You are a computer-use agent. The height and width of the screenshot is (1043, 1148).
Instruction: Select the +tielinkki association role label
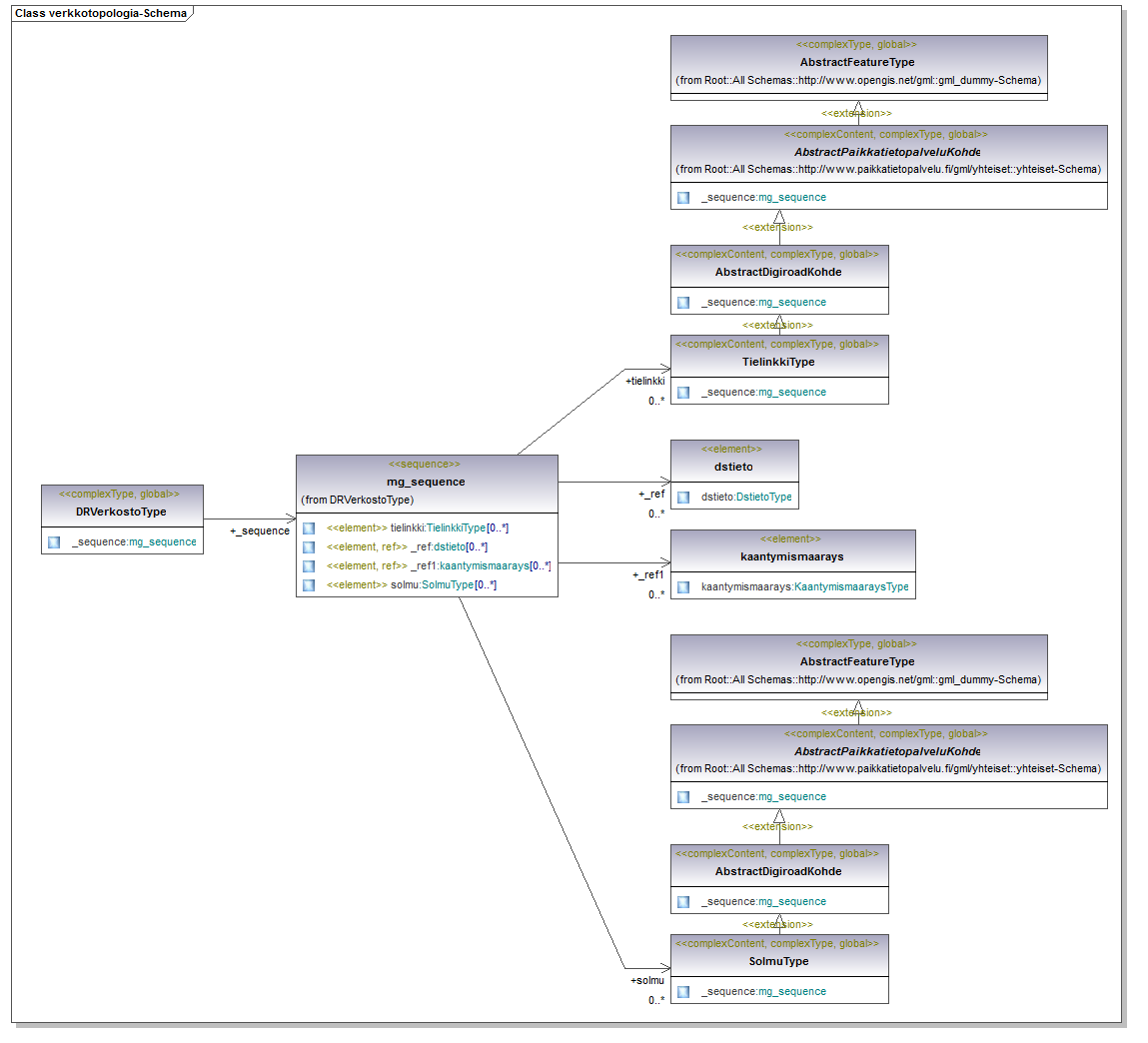coord(644,381)
